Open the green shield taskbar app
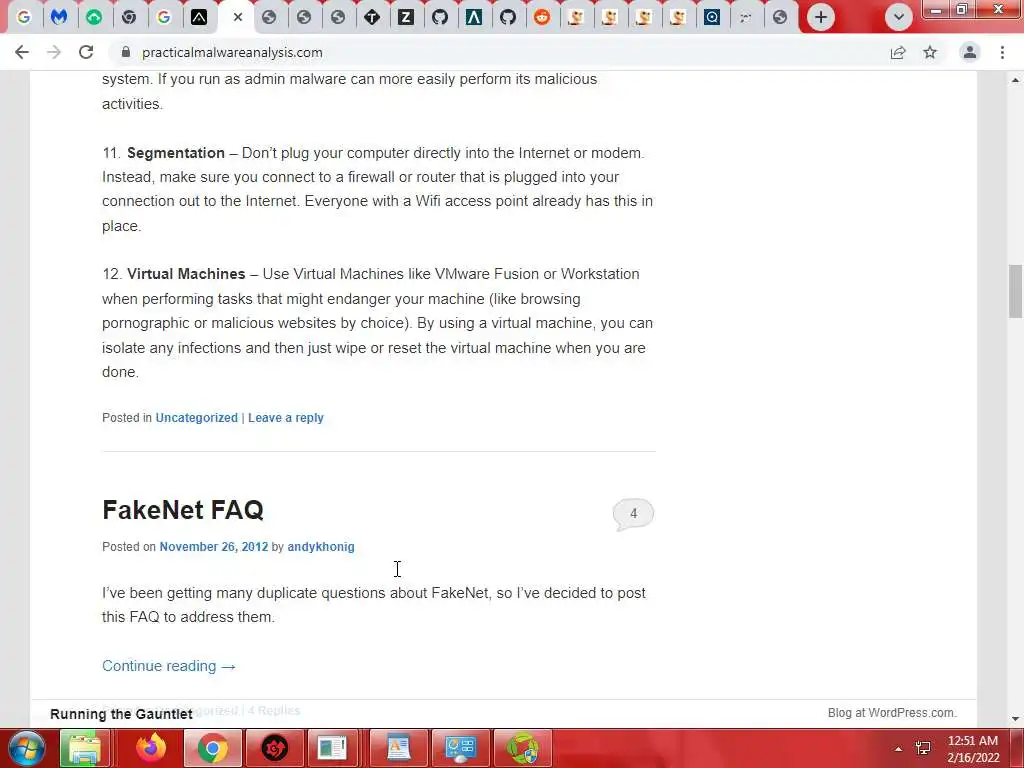 522,748
